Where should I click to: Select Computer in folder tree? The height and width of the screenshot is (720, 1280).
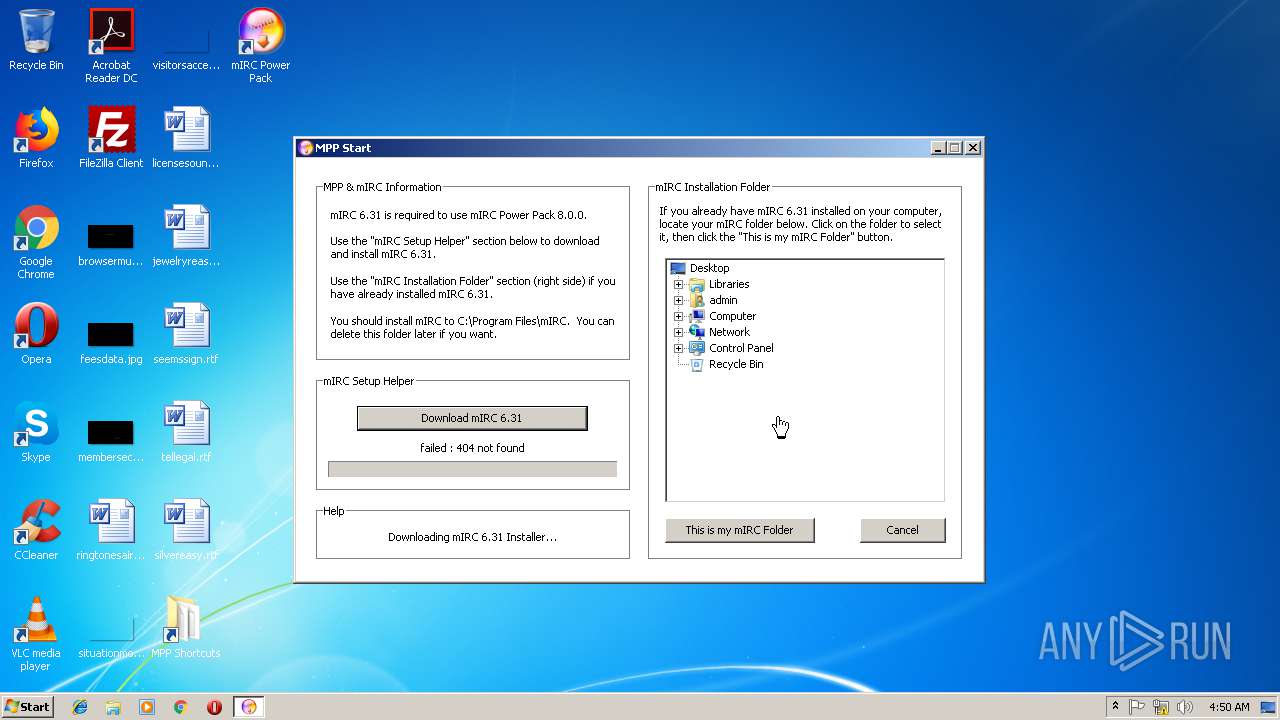732,316
